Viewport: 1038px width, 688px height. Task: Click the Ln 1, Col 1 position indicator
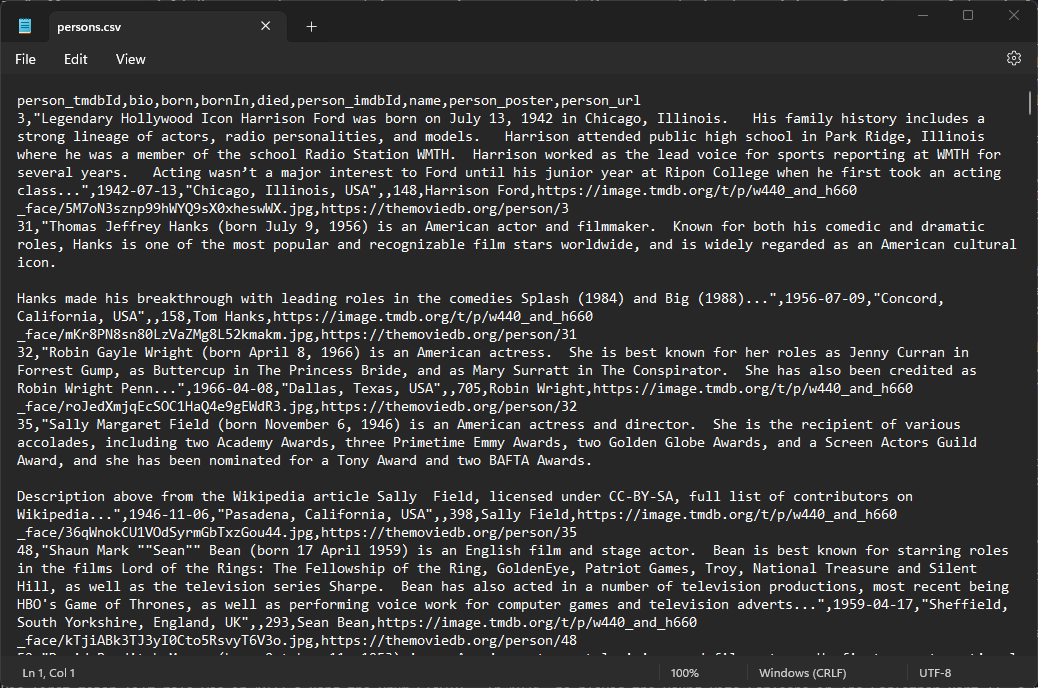[47, 672]
